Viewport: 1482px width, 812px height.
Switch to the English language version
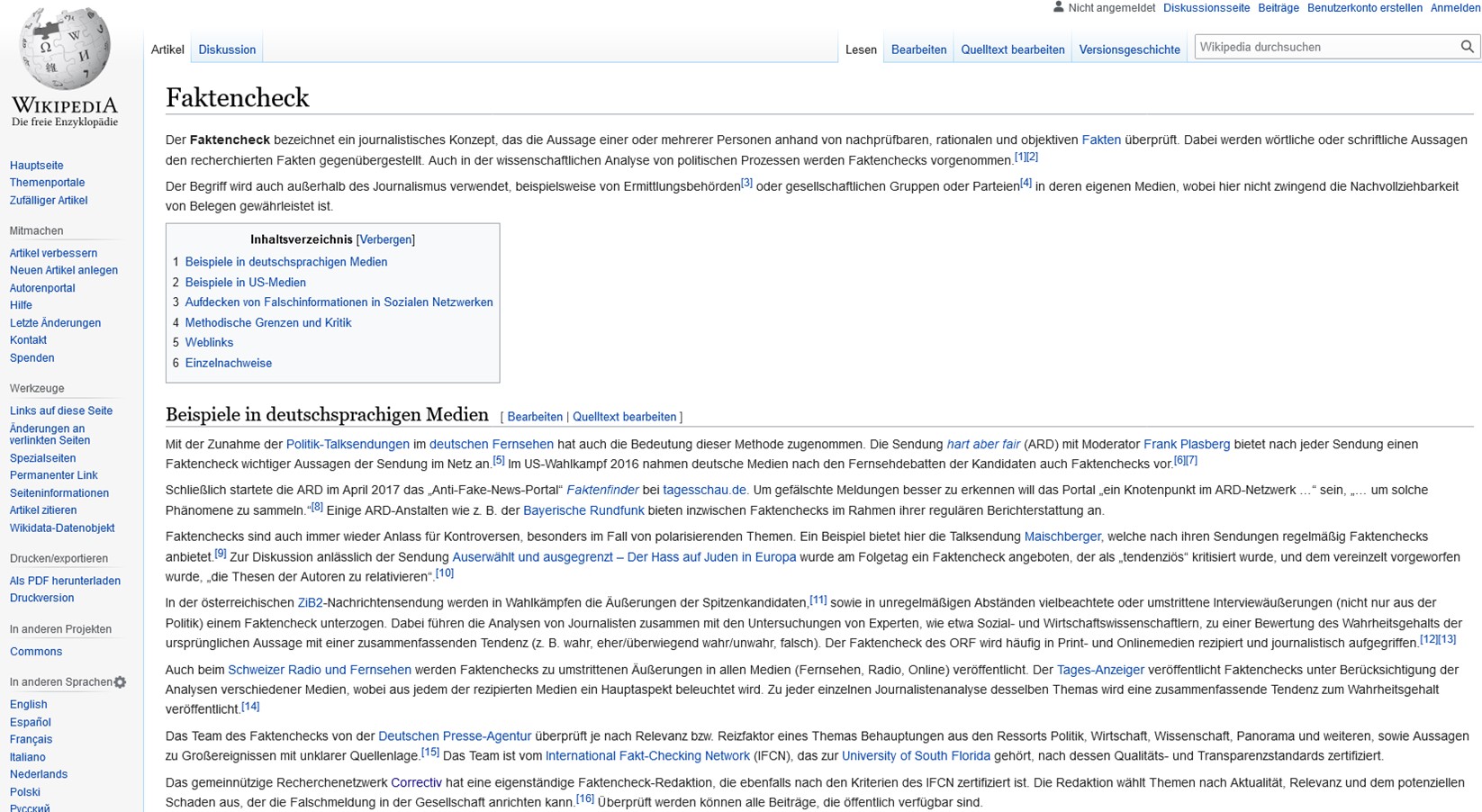click(28, 705)
